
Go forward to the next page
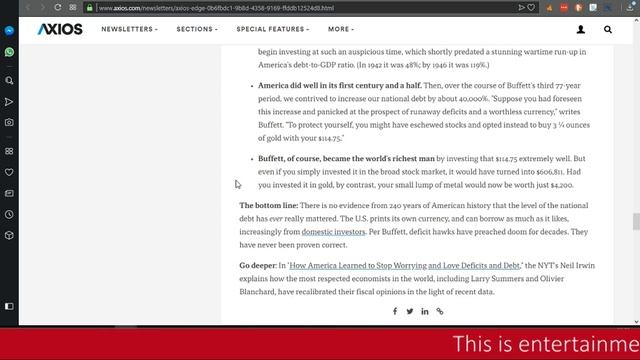pyautogui.click(x=42, y=7)
